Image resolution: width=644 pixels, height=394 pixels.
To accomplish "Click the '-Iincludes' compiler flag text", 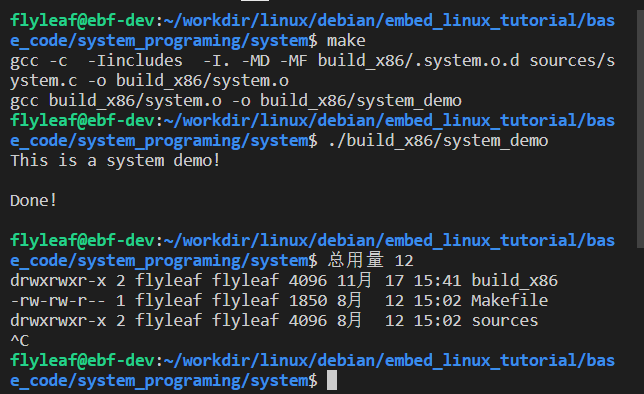I will (x=135, y=61).
